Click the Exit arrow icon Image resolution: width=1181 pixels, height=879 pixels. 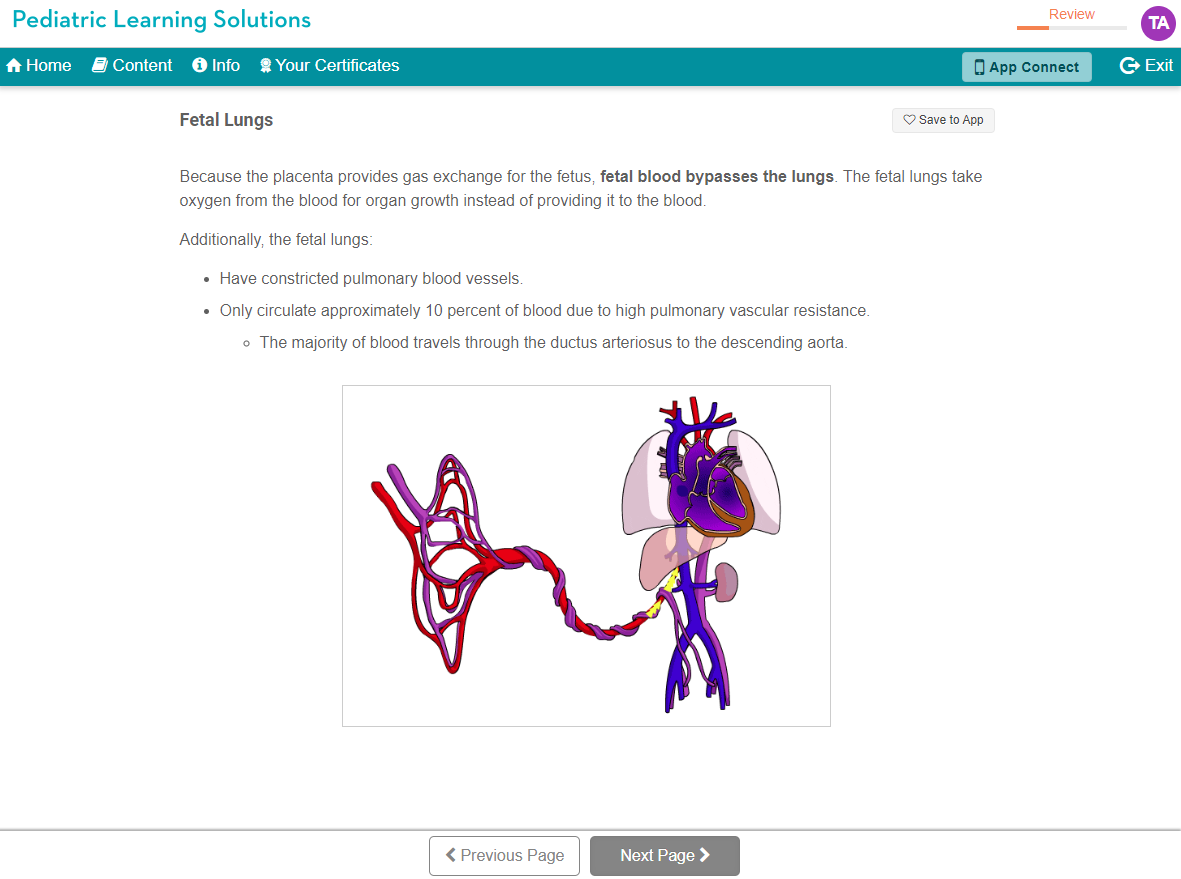(x=1130, y=66)
